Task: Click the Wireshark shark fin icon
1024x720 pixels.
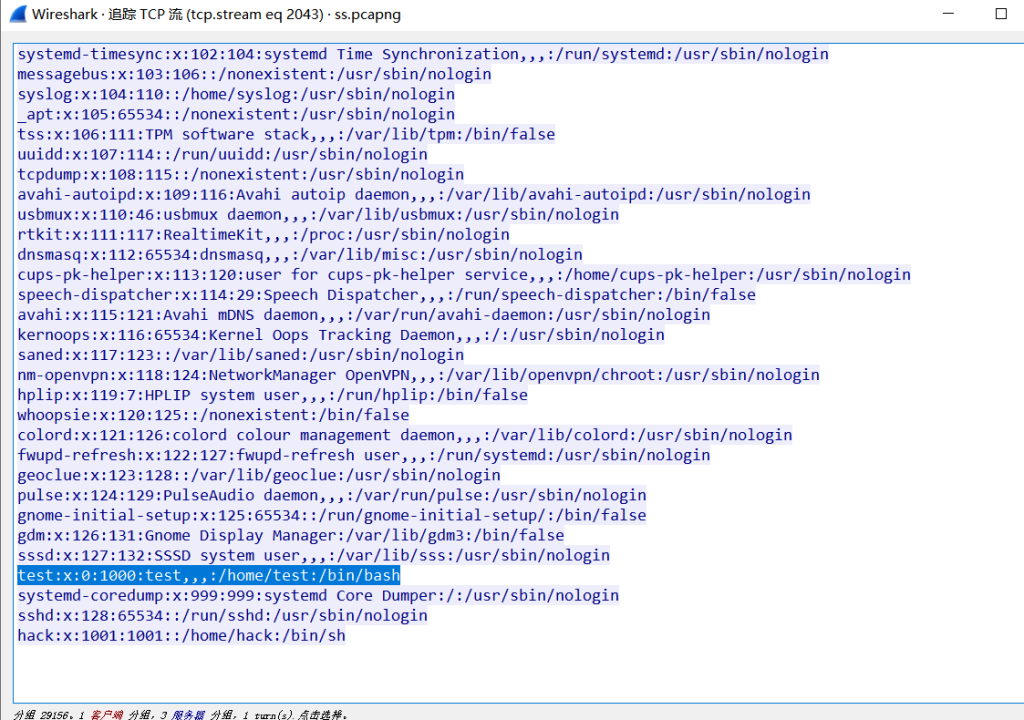Action: point(16,14)
